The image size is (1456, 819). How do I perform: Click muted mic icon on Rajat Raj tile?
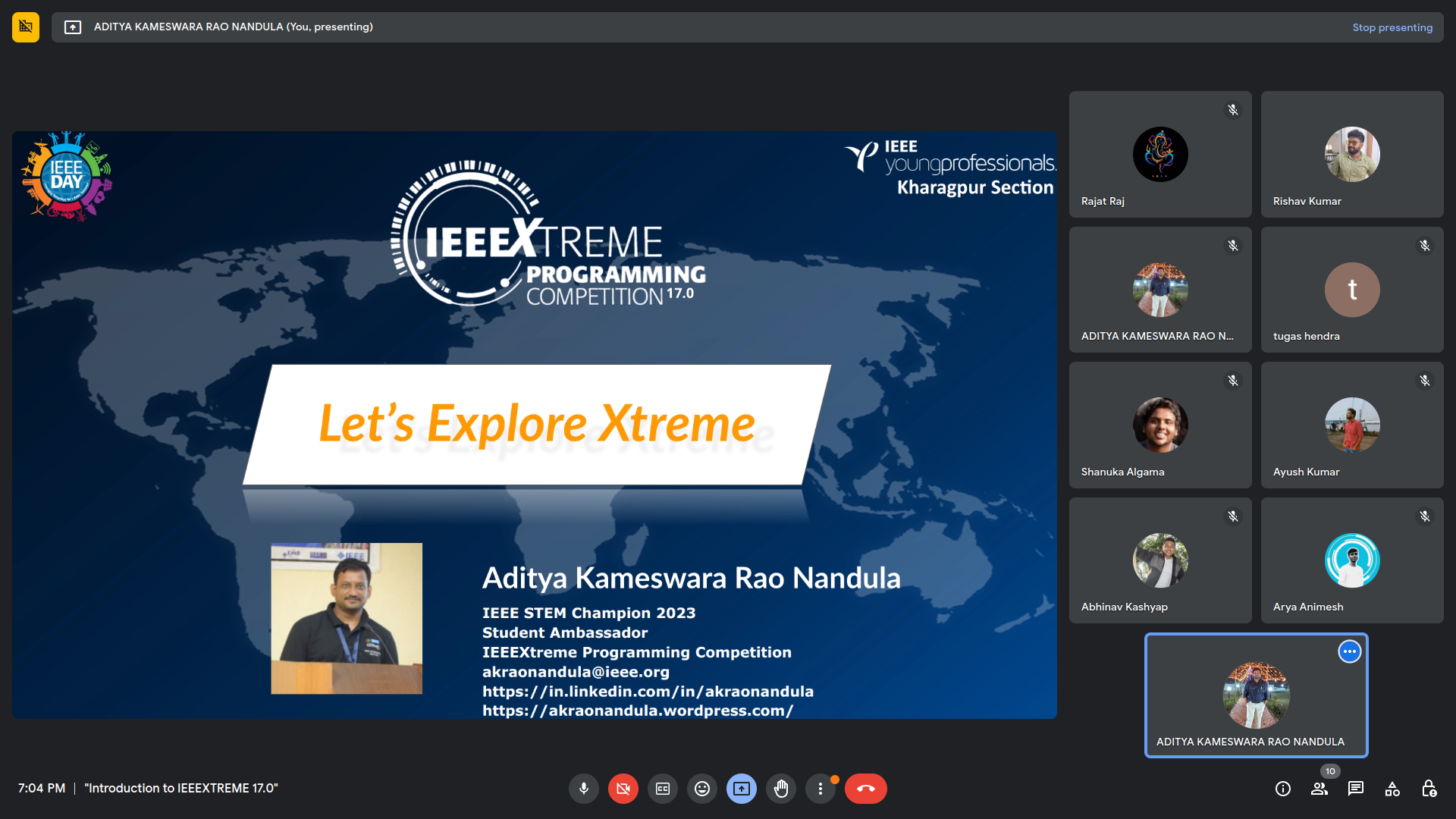pyautogui.click(x=1233, y=110)
